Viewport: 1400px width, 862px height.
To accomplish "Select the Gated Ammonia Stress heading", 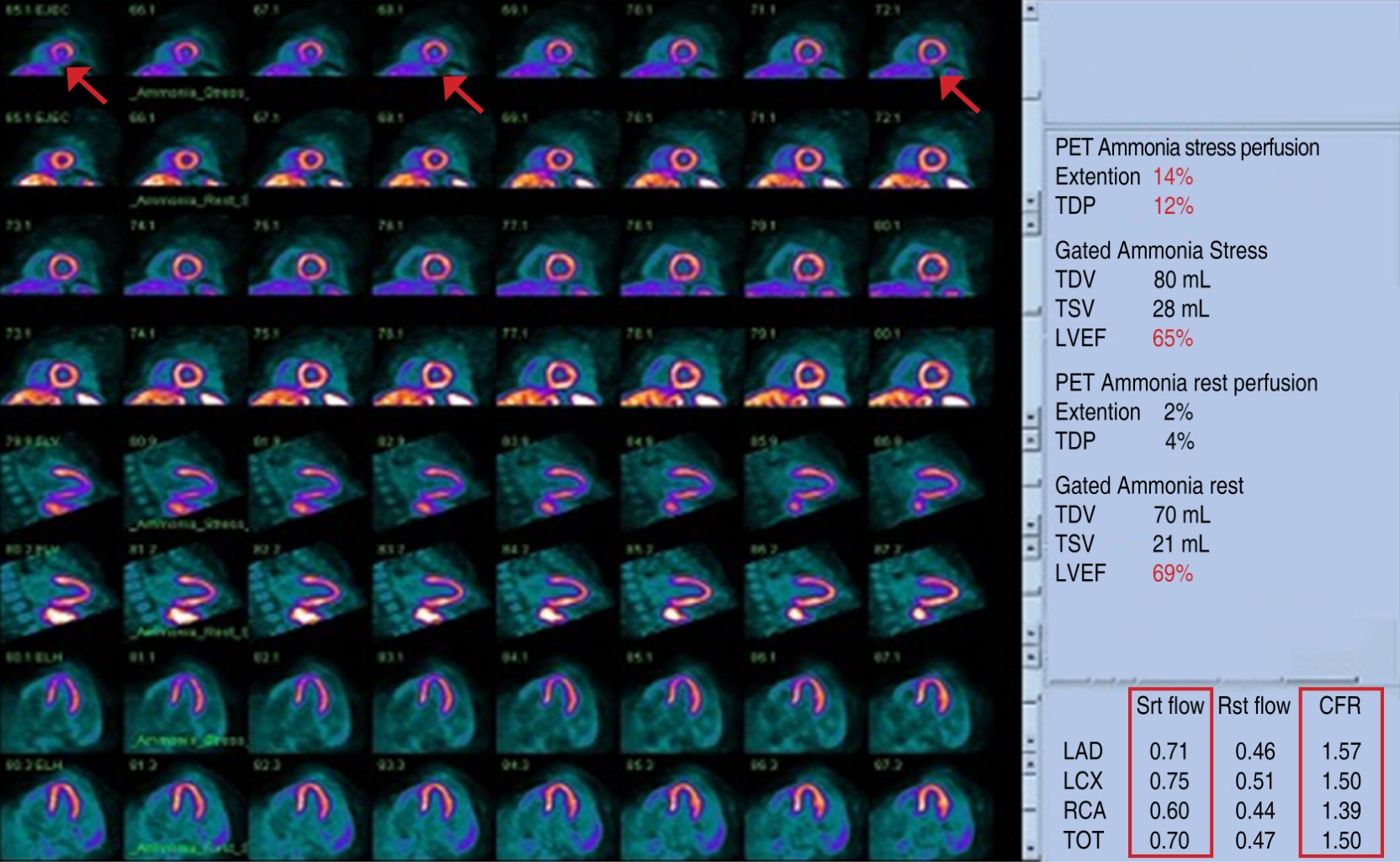I will (1160, 251).
